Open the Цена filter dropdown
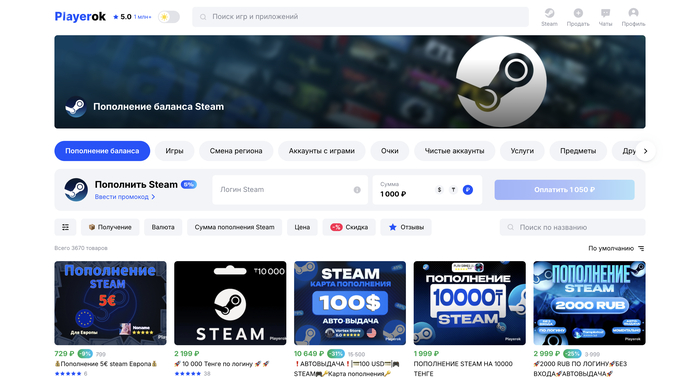Image resolution: width=700 pixels, height=377 pixels. [x=302, y=227]
